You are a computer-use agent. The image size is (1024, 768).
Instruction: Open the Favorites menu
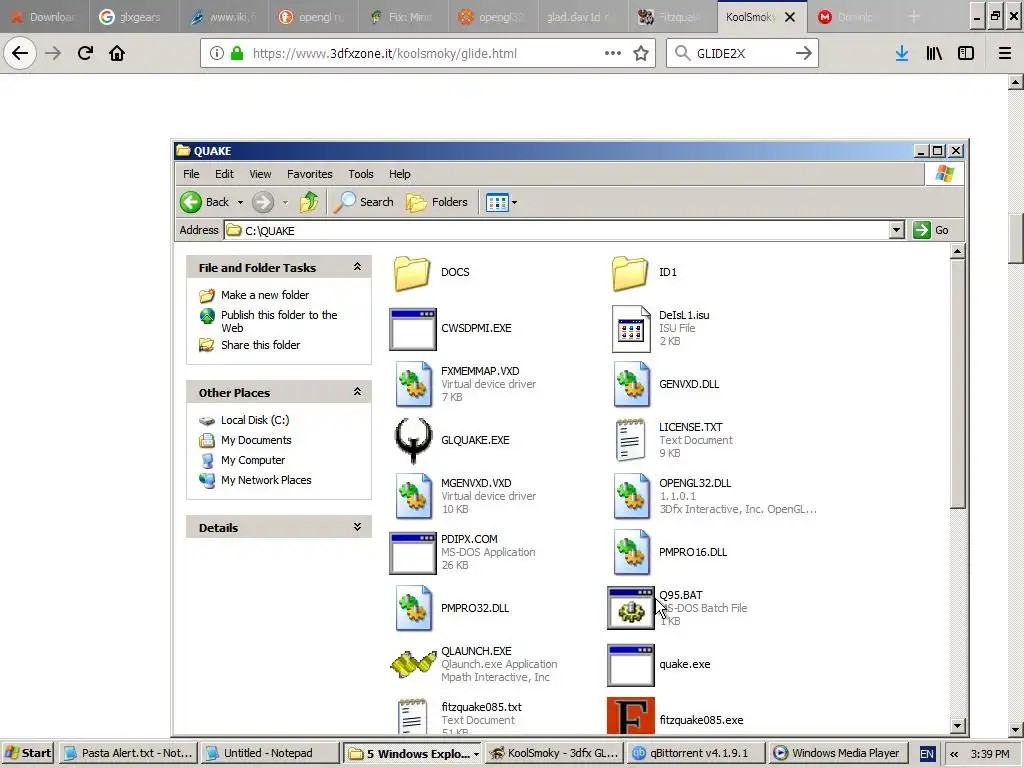point(310,174)
